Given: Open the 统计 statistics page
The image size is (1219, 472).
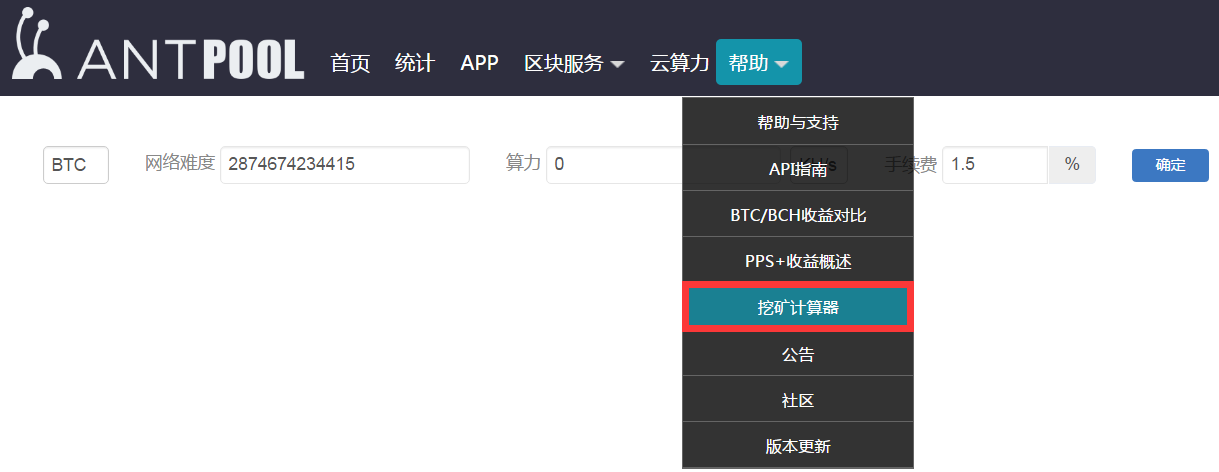Looking at the screenshot, I should pos(414,63).
